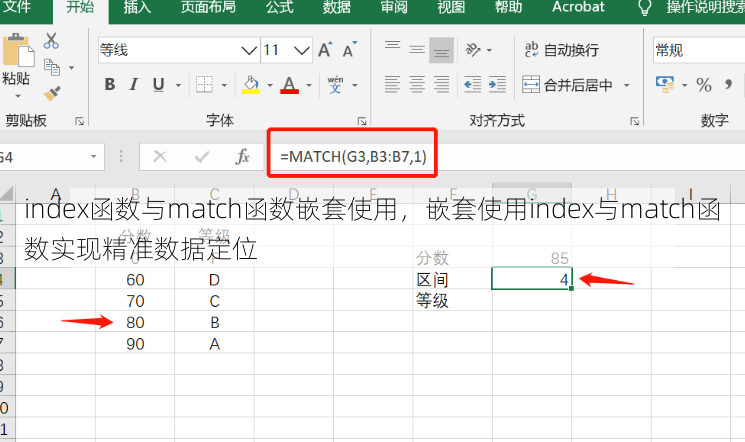This screenshot has width=745, height=442.
Task: Open font group dialog launcher
Action: click(x=362, y=122)
